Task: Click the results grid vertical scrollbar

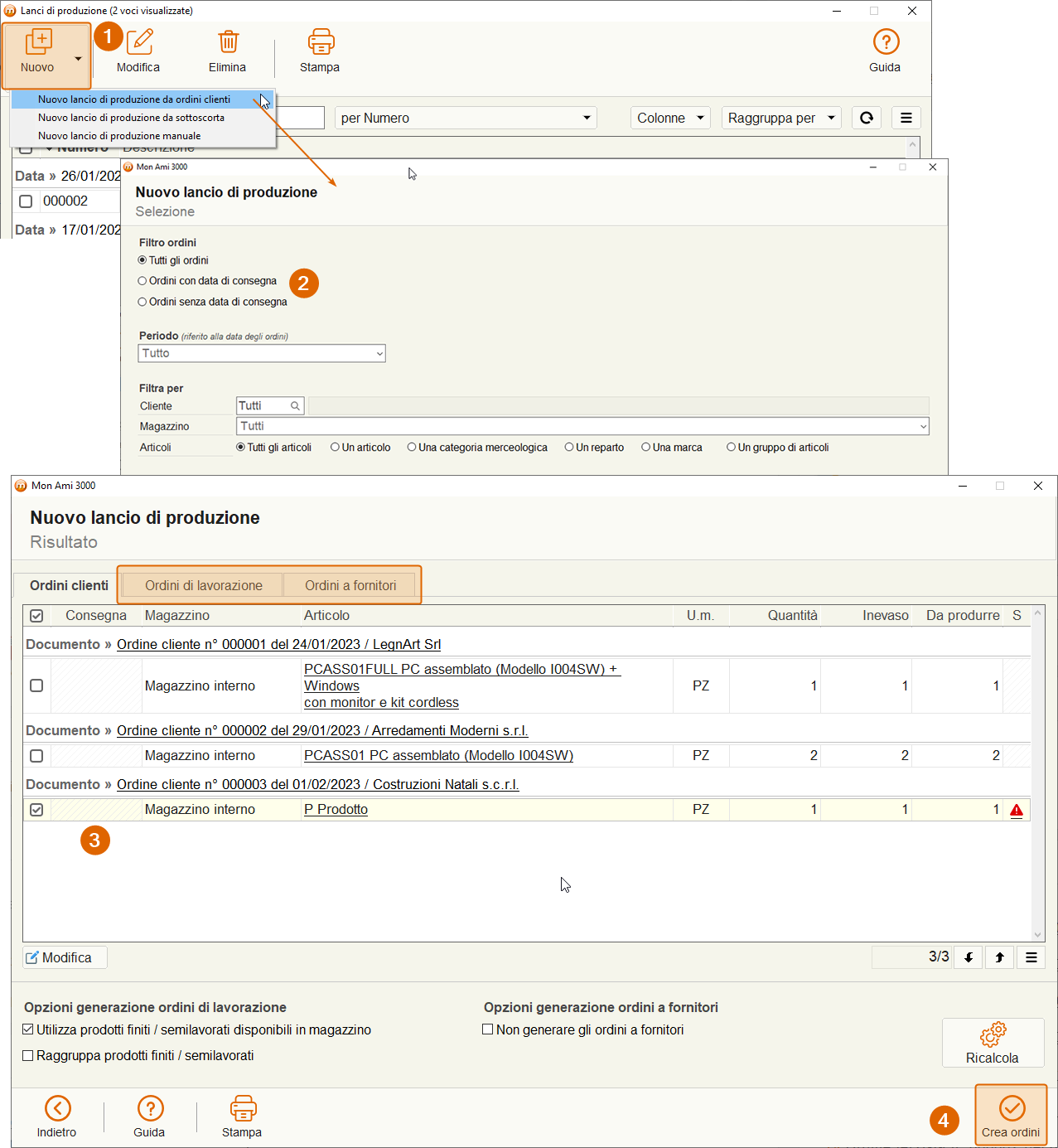Action: pyautogui.click(x=1038, y=773)
